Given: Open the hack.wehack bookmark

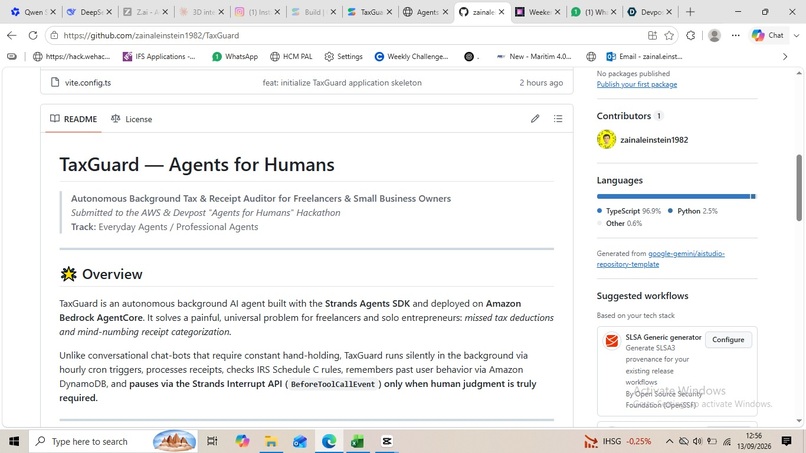Looking at the screenshot, I should tap(71, 57).
